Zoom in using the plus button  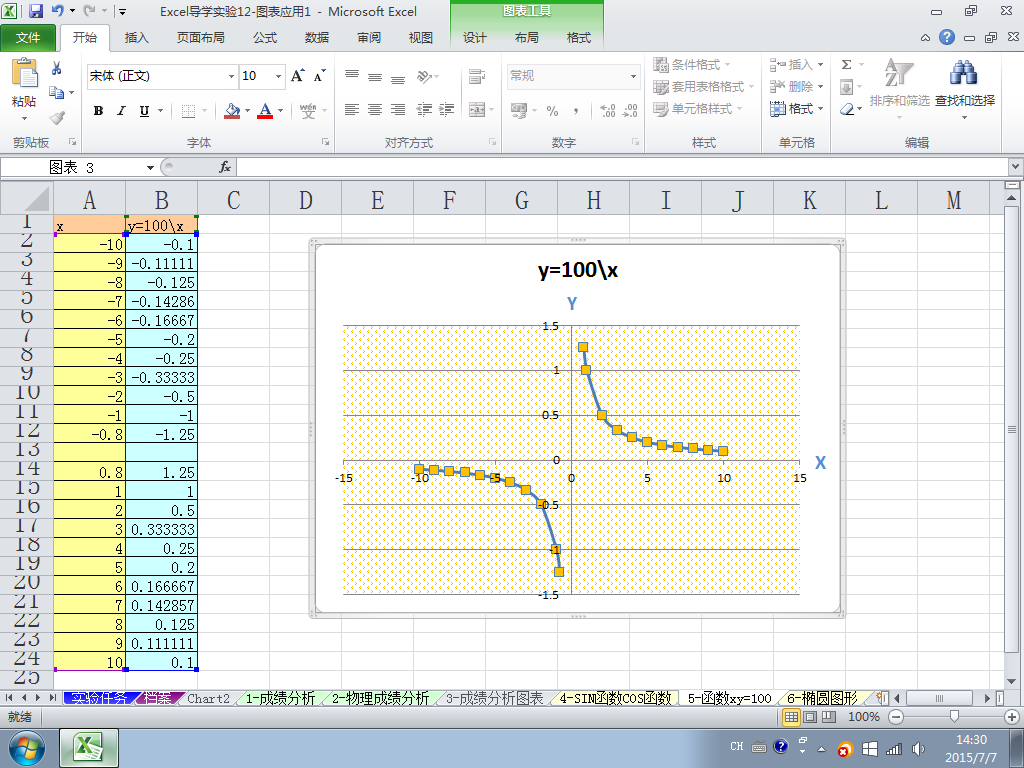1012,717
